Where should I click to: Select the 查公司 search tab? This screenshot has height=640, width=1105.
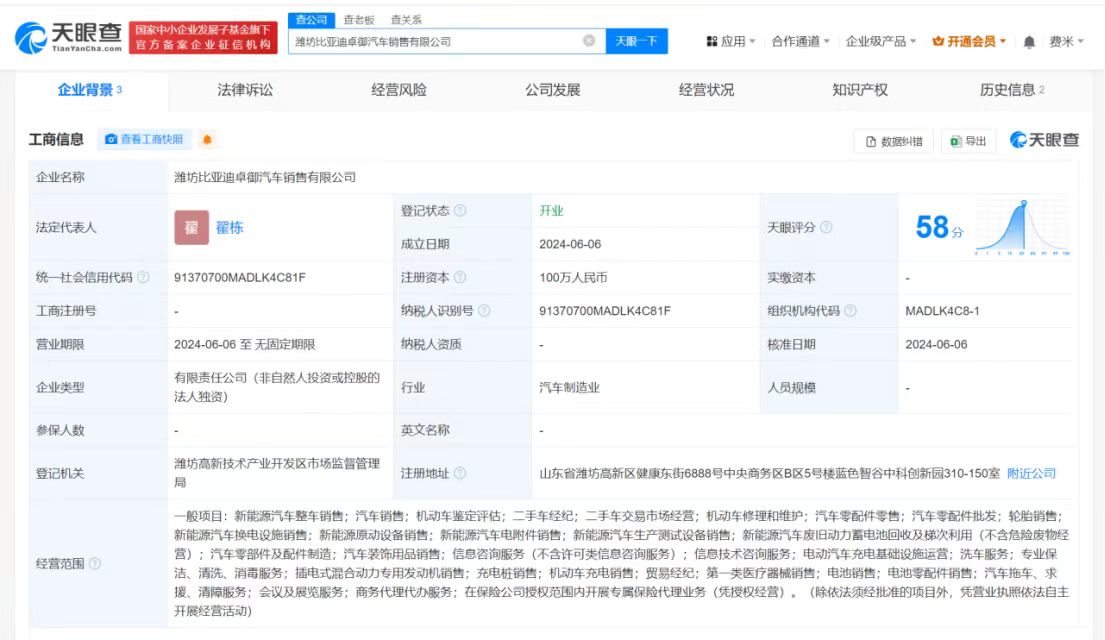click(x=311, y=20)
